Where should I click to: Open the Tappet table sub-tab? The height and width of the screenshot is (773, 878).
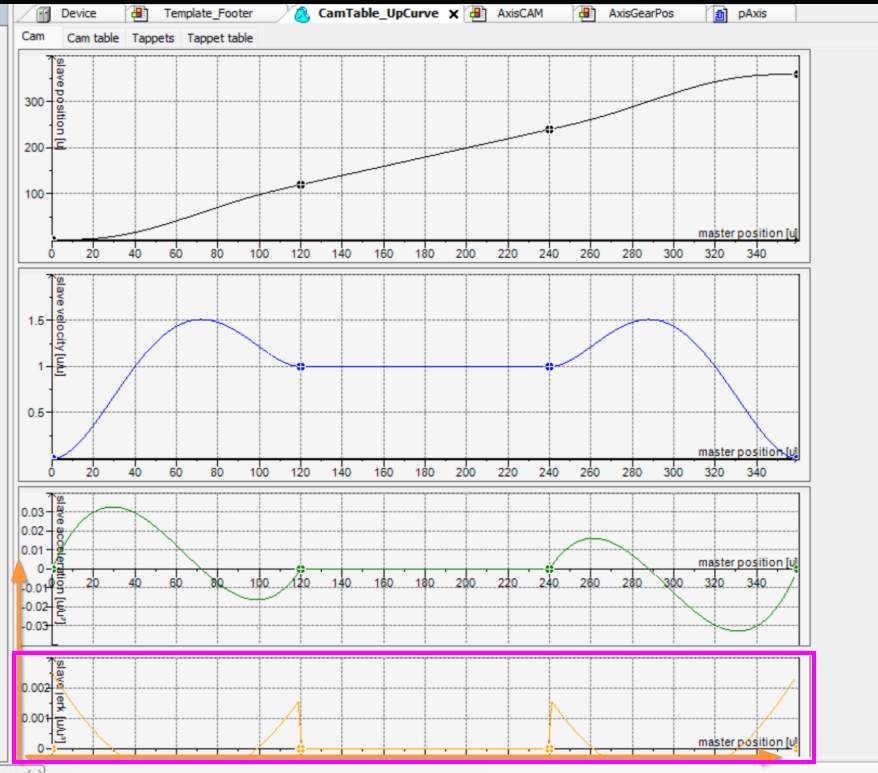[220, 38]
